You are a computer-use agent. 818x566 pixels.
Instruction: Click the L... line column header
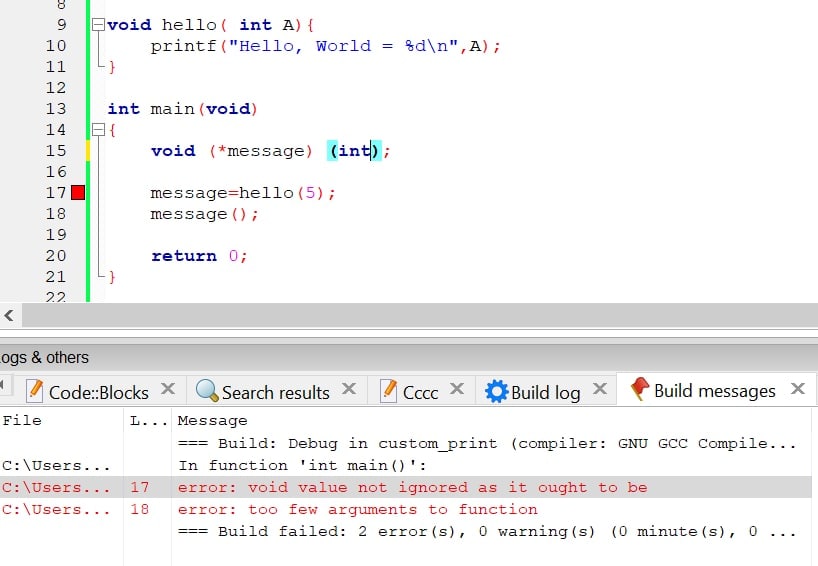(148, 420)
